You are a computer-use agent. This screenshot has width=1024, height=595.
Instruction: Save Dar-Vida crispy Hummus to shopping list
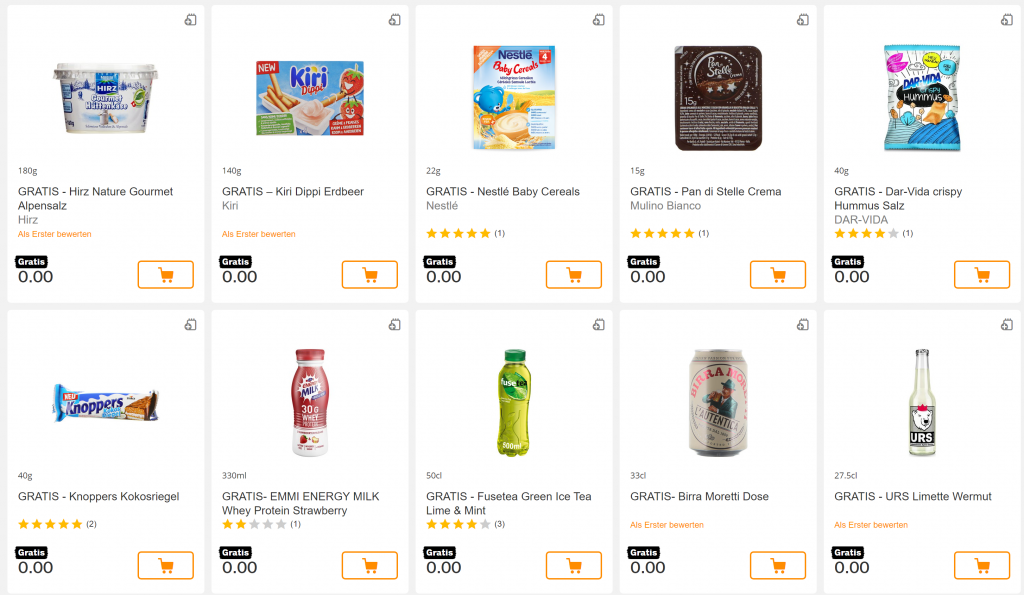1006,20
